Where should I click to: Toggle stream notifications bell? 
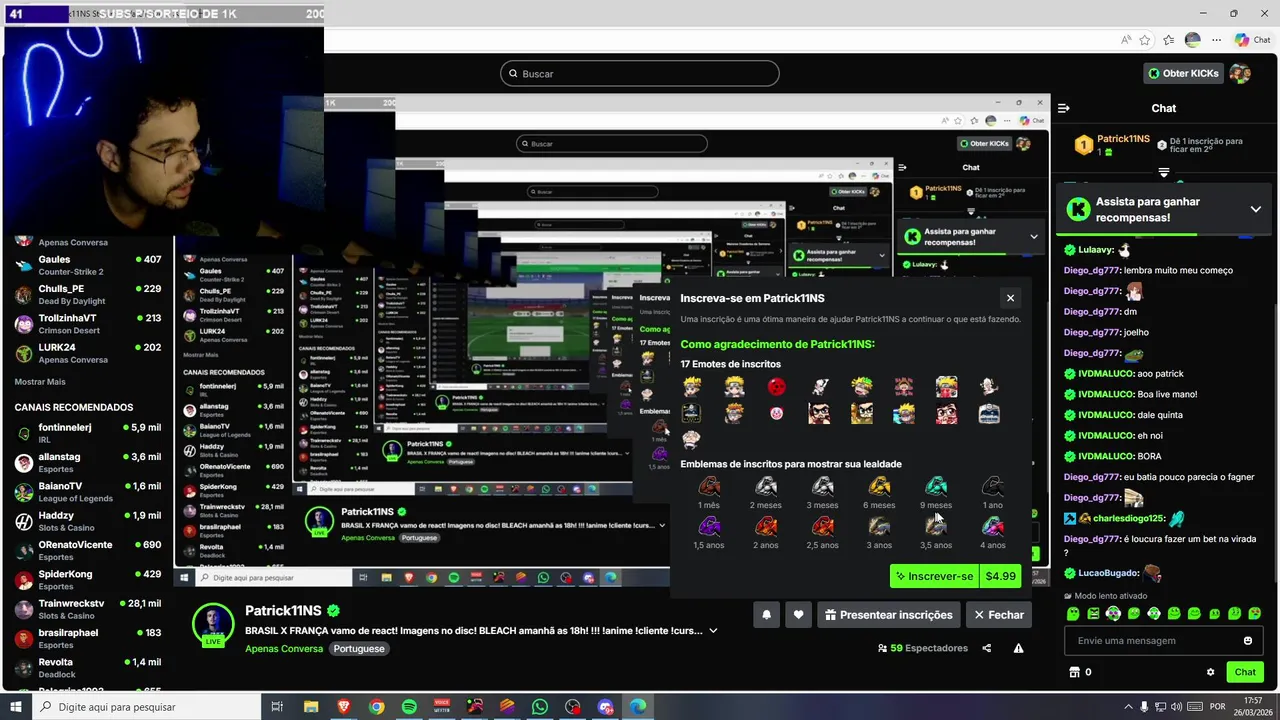[x=766, y=615]
